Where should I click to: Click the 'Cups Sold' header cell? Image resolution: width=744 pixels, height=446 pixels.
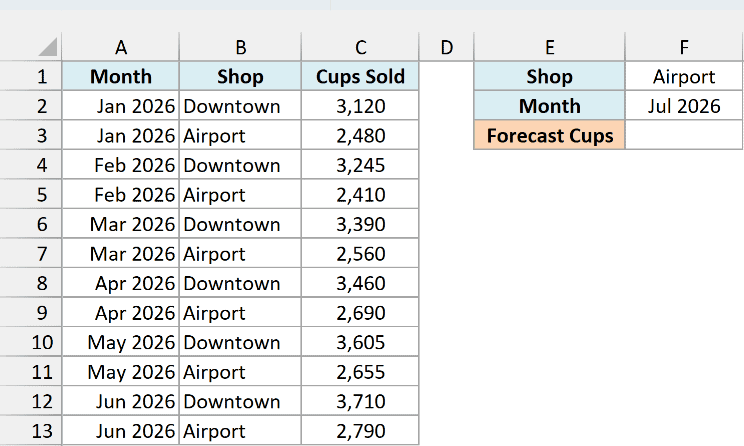[x=360, y=76]
